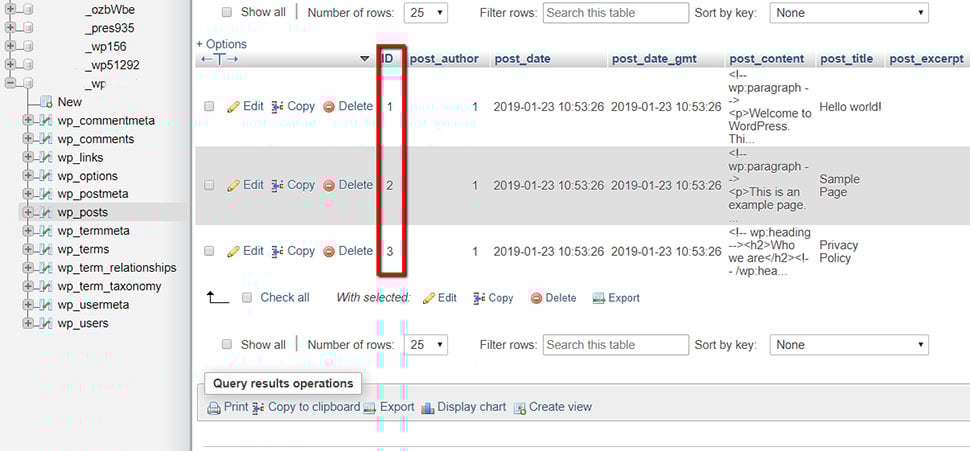The height and width of the screenshot is (451, 970).
Task: Click the top Search this table field
Action: point(616,12)
